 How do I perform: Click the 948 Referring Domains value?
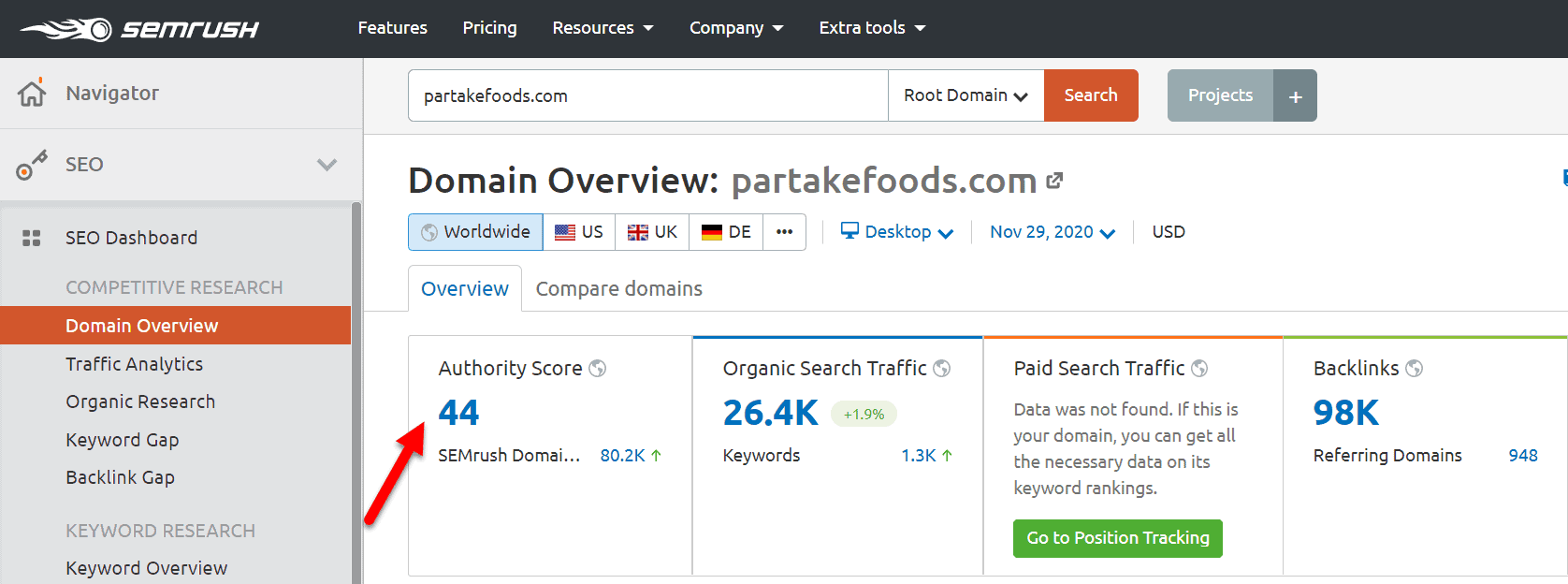pos(1523,456)
